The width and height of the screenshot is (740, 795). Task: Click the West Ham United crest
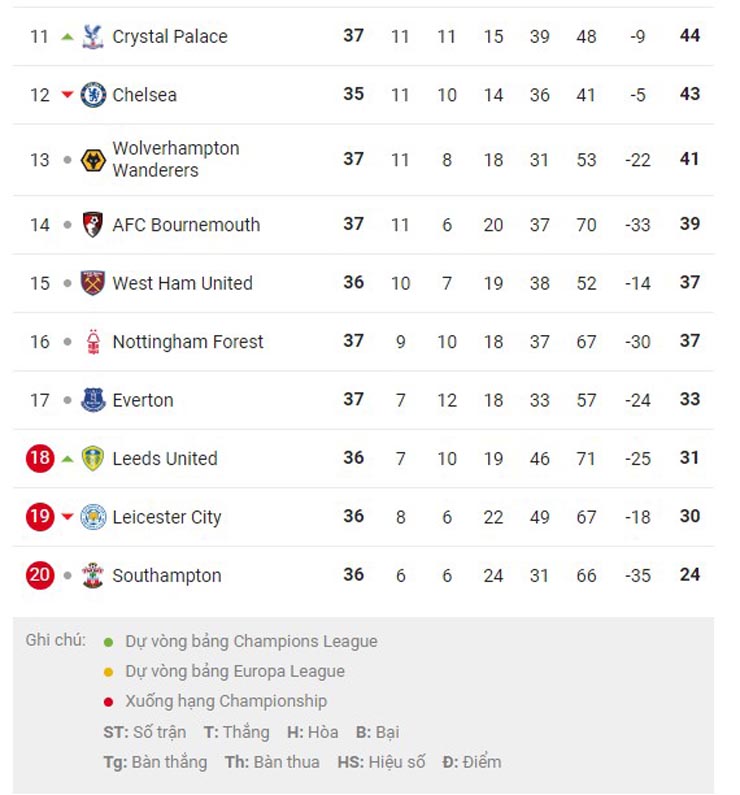(x=93, y=283)
